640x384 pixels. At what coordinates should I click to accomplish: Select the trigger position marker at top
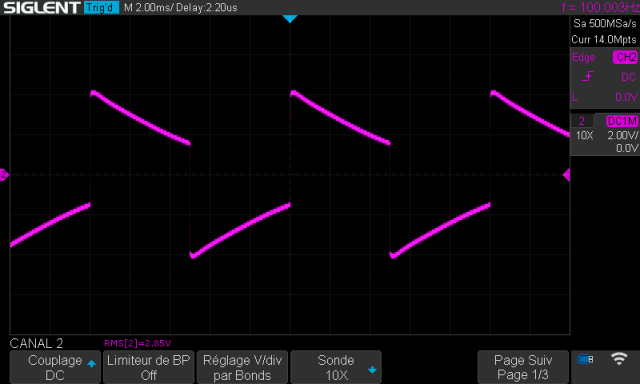point(290,19)
